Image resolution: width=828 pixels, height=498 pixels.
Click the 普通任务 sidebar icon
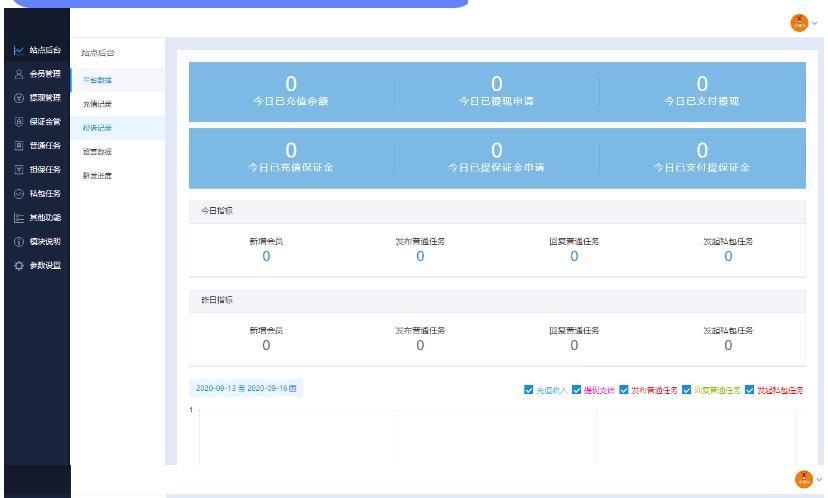pos(18,146)
